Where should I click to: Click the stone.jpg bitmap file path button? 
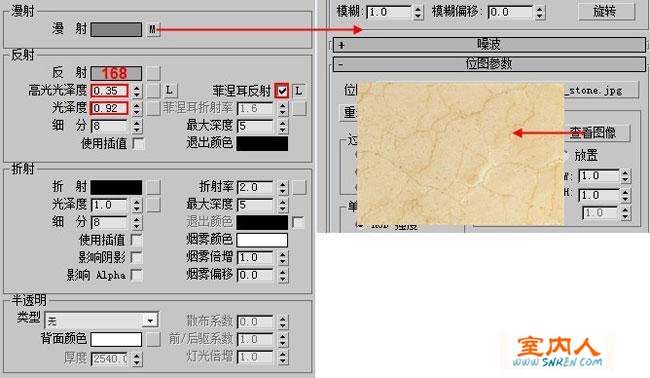click(x=601, y=90)
